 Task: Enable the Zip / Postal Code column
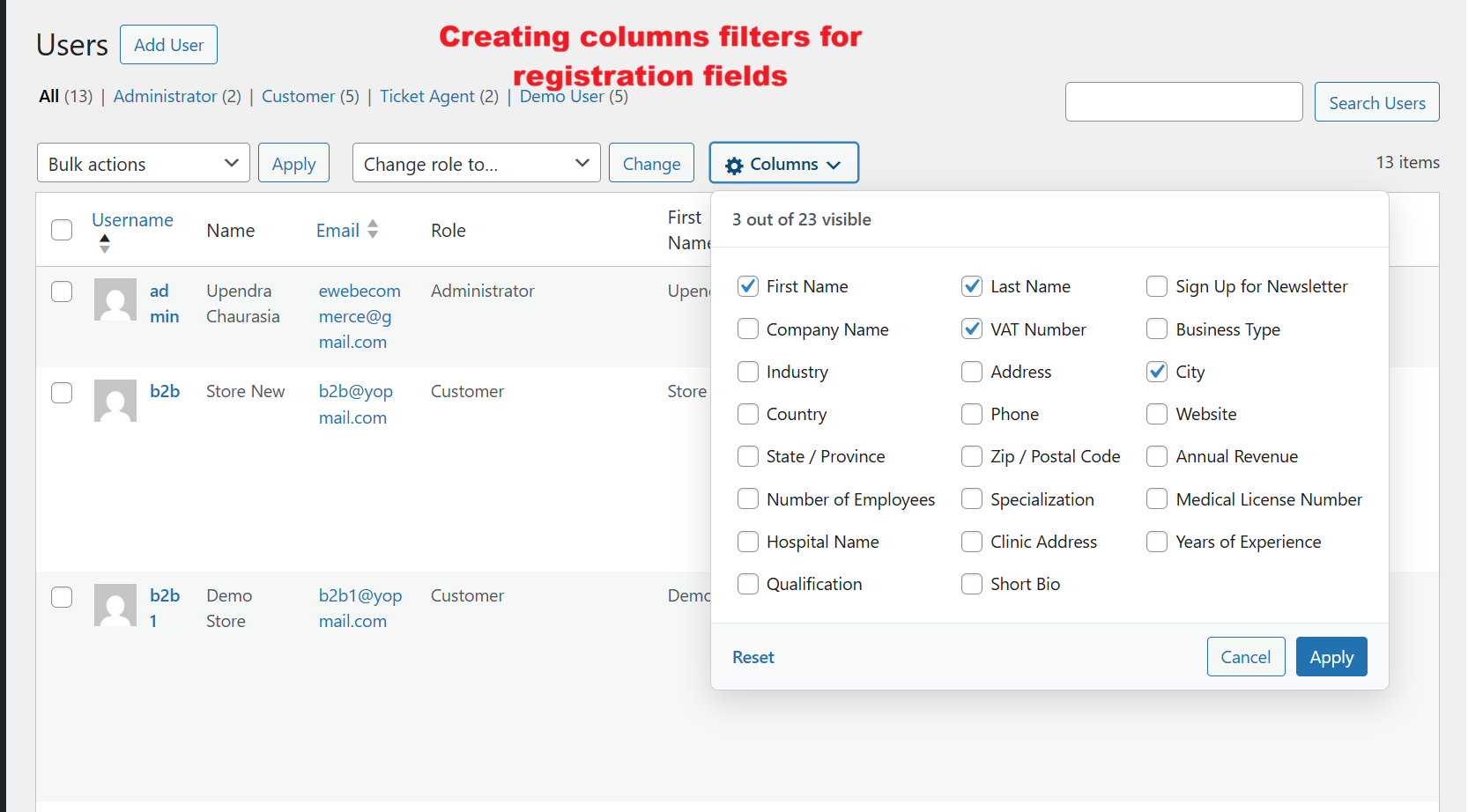coord(972,456)
